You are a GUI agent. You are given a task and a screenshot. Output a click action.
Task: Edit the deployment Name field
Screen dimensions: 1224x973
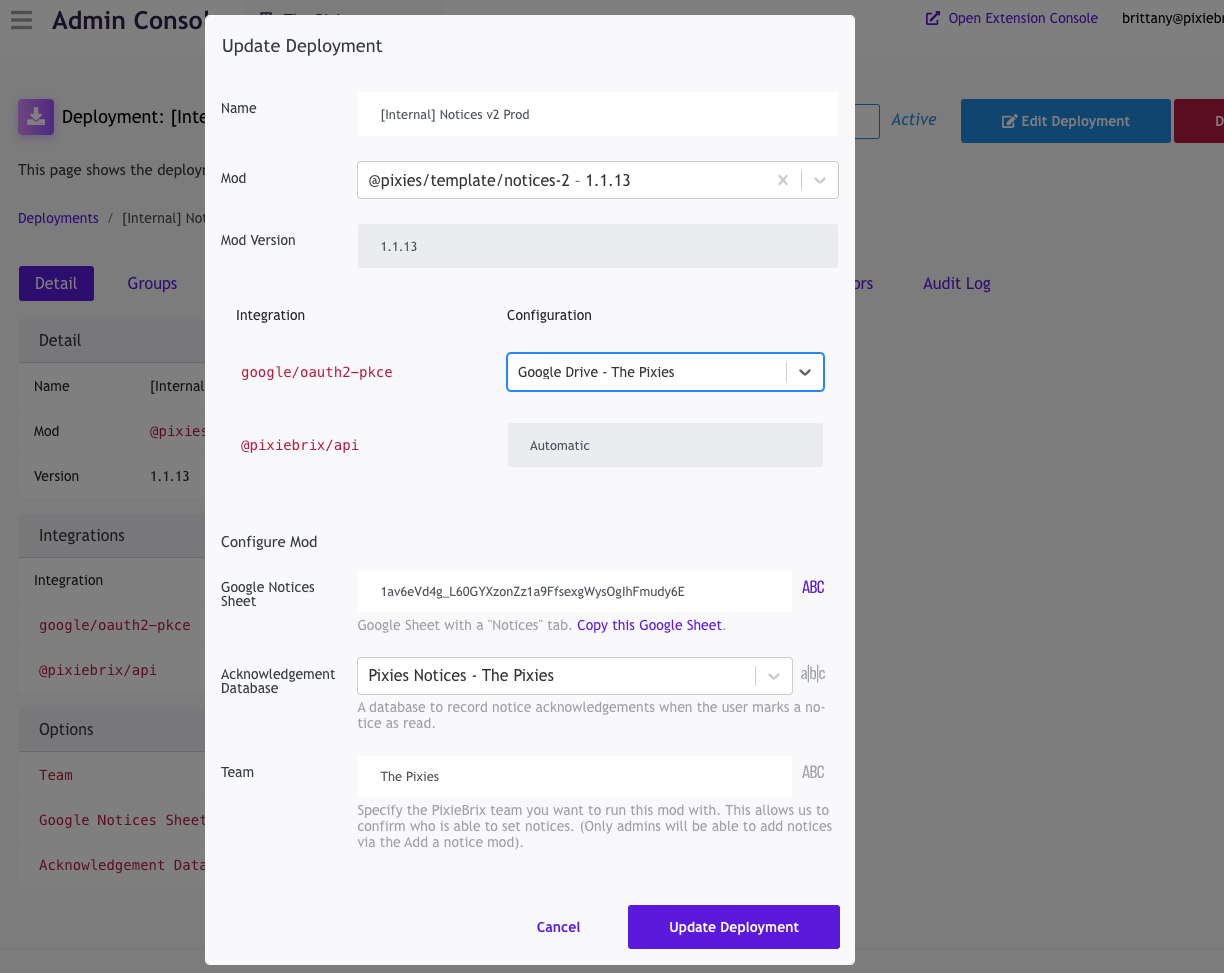point(598,114)
